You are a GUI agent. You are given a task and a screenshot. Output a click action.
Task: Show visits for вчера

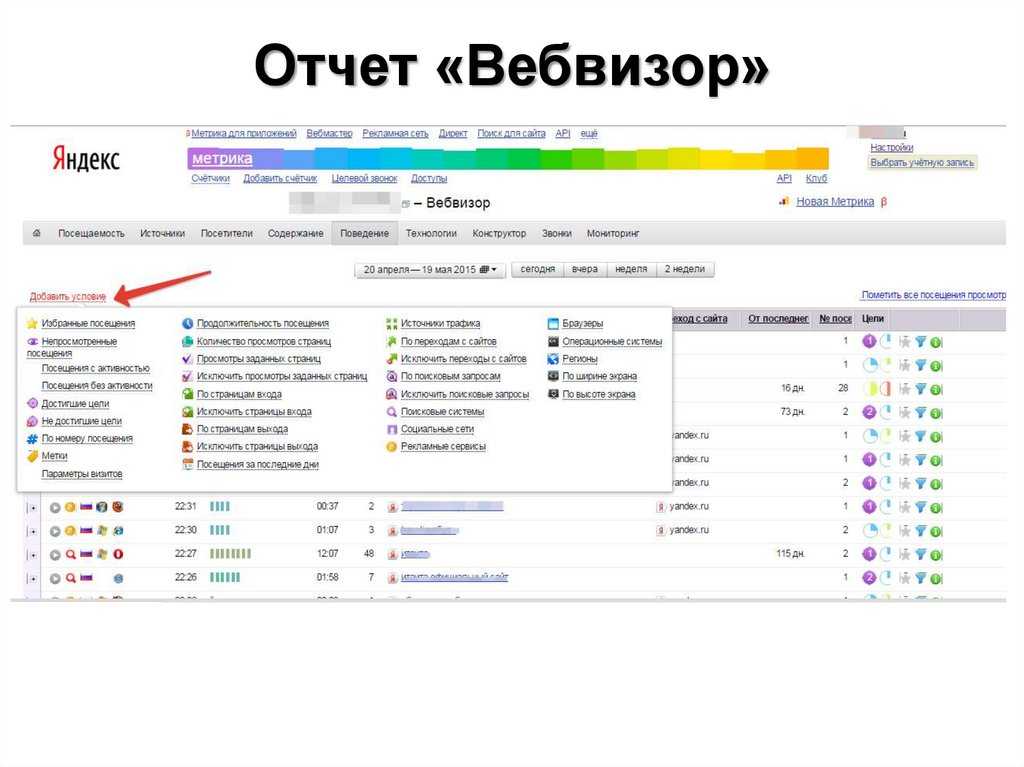tap(584, 269)
